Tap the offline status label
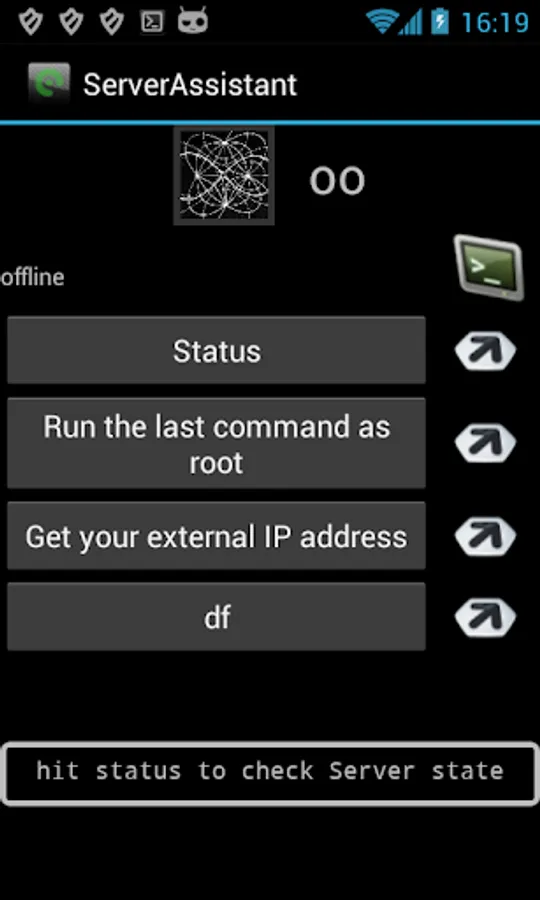Image resolution: width=540 pixels, height=900 pixels. [33, 277]
